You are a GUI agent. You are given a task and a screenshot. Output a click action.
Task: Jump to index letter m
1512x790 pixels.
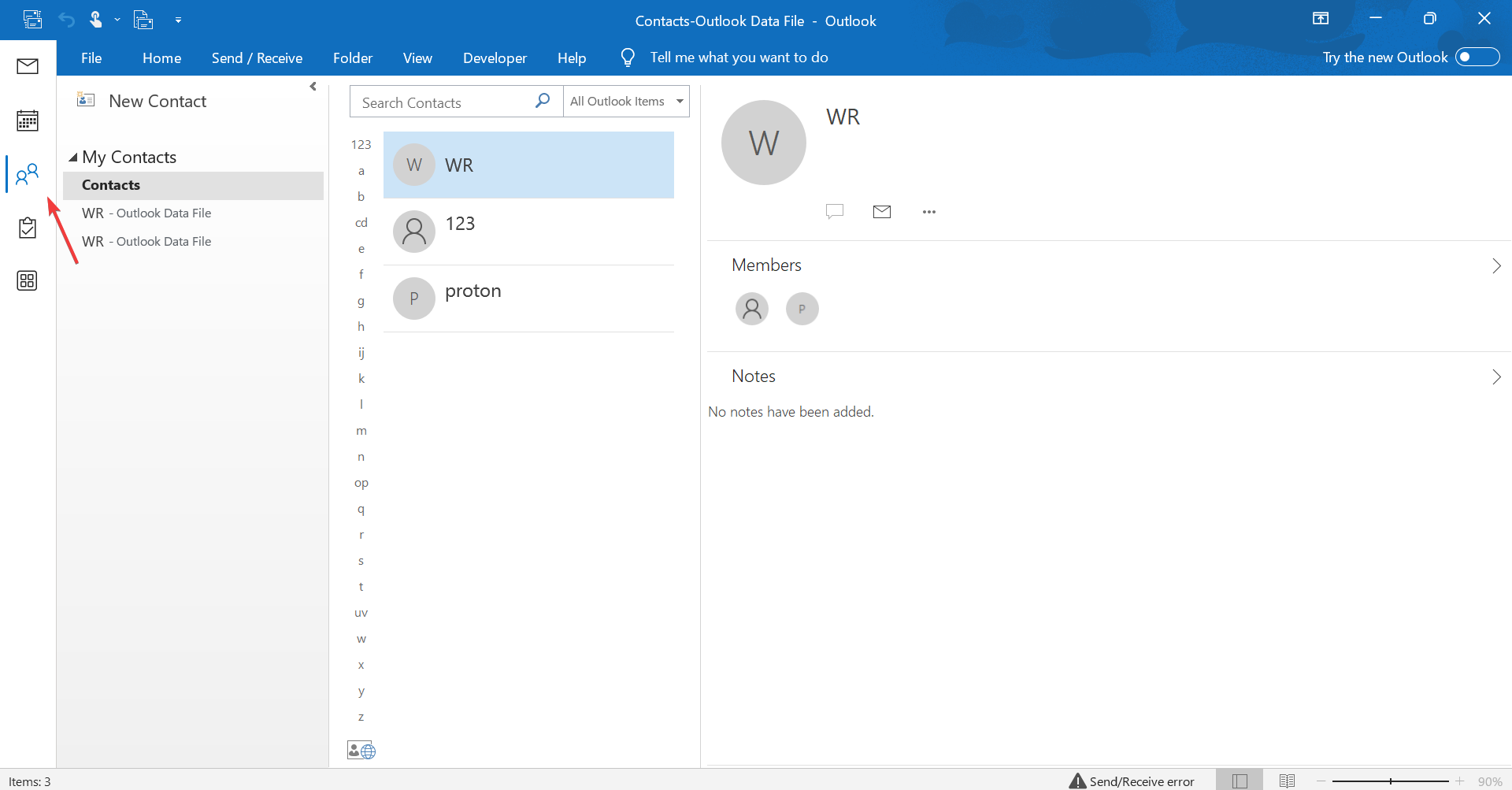pos(361,431)
